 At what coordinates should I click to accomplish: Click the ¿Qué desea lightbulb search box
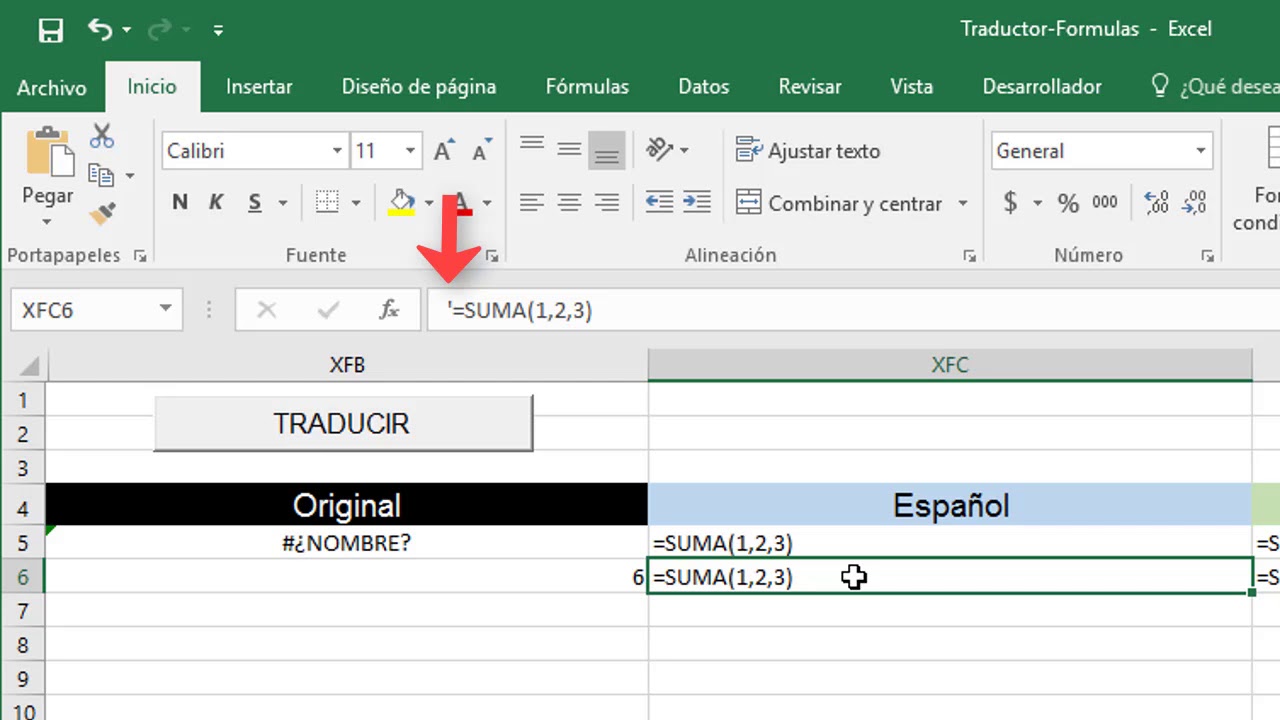(x=1215, y=87)
